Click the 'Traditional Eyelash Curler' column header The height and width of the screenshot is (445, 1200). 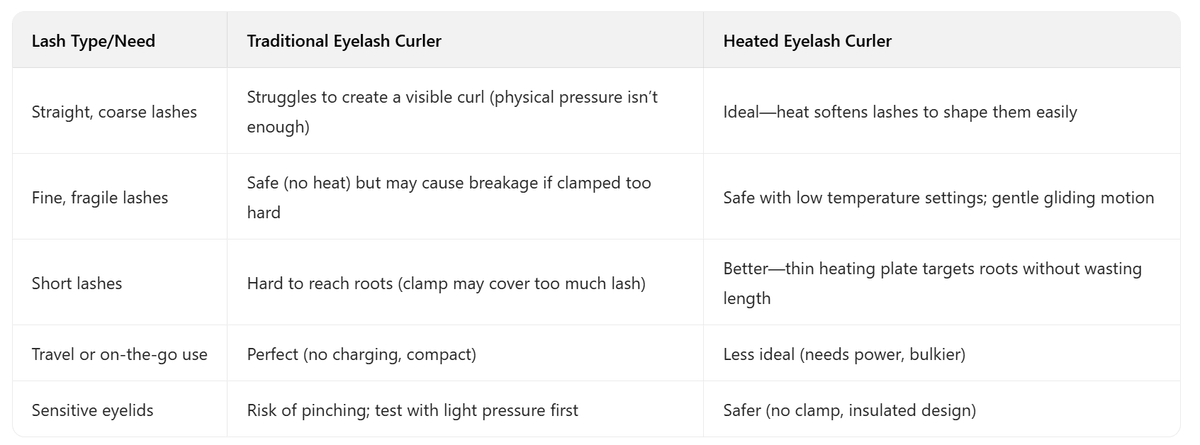[344, 41]
